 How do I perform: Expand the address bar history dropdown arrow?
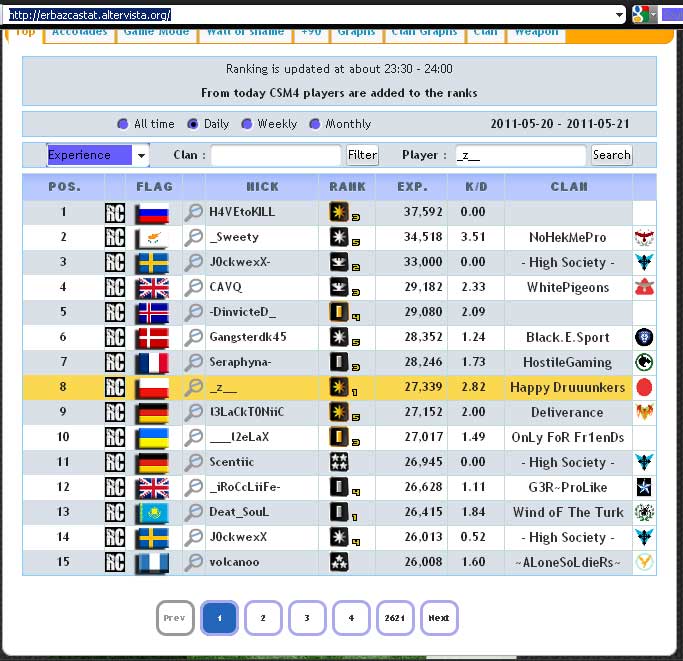click(x=619, y=15)
